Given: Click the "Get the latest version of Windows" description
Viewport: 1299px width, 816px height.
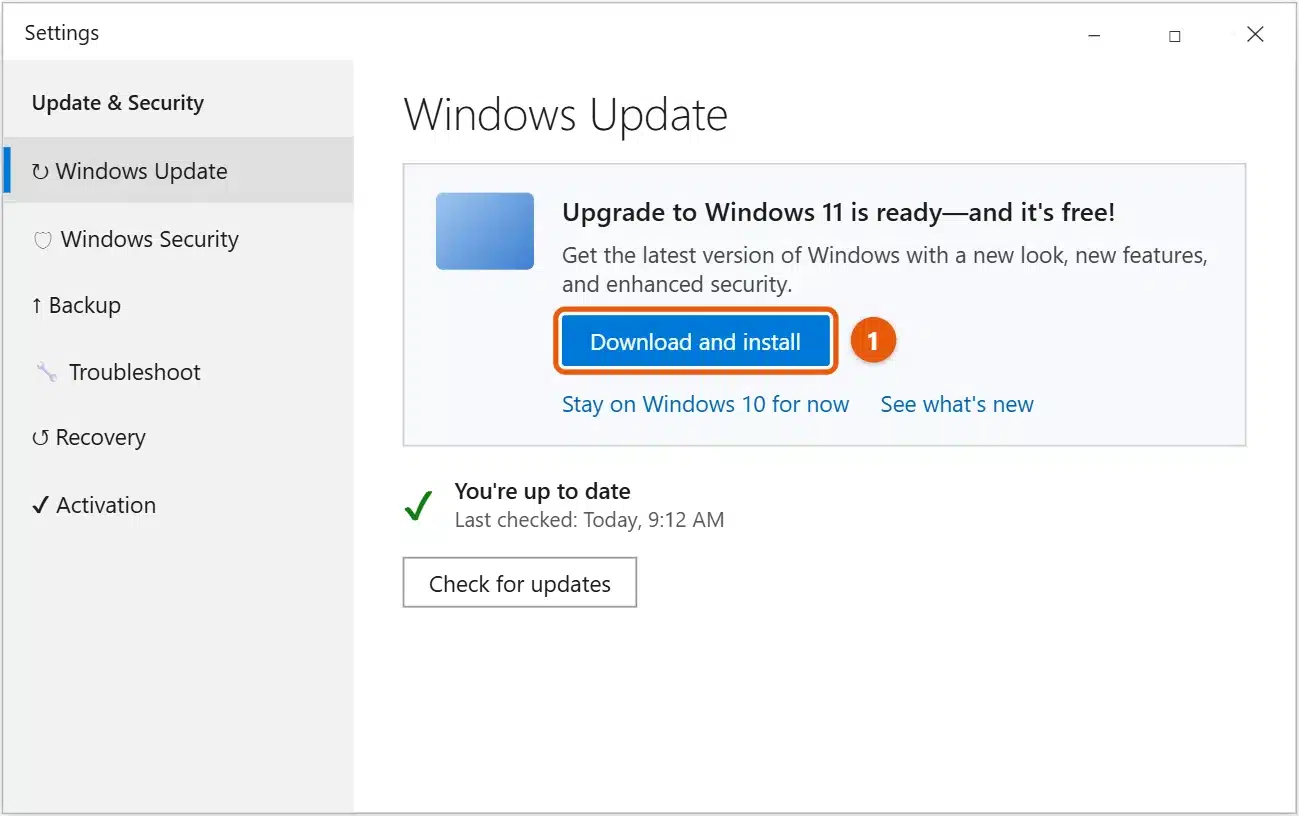Looking at the screenshot, I should coord(885,270).
